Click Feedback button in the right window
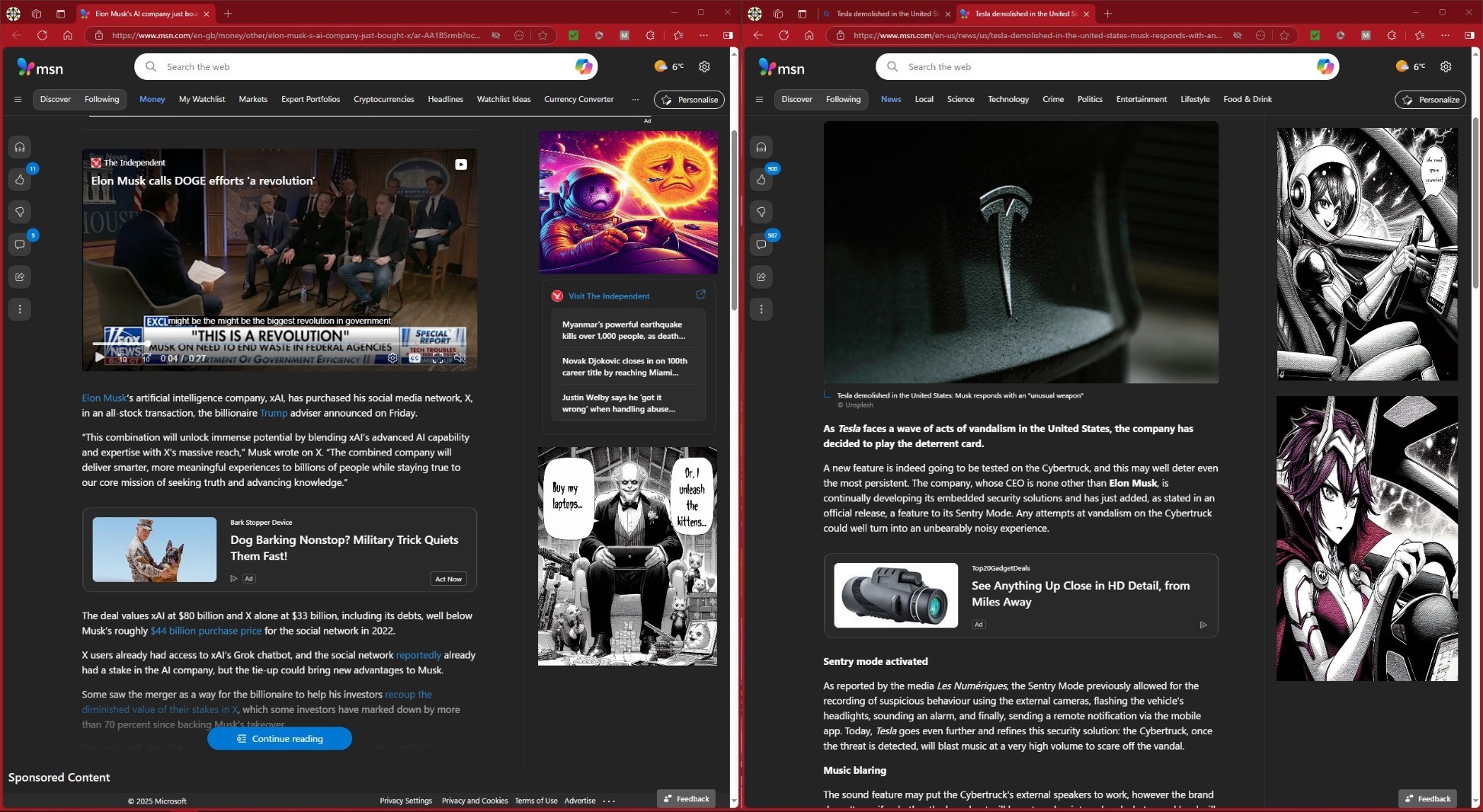Viewport: 1483px width, 812px height. (1427, 798)
